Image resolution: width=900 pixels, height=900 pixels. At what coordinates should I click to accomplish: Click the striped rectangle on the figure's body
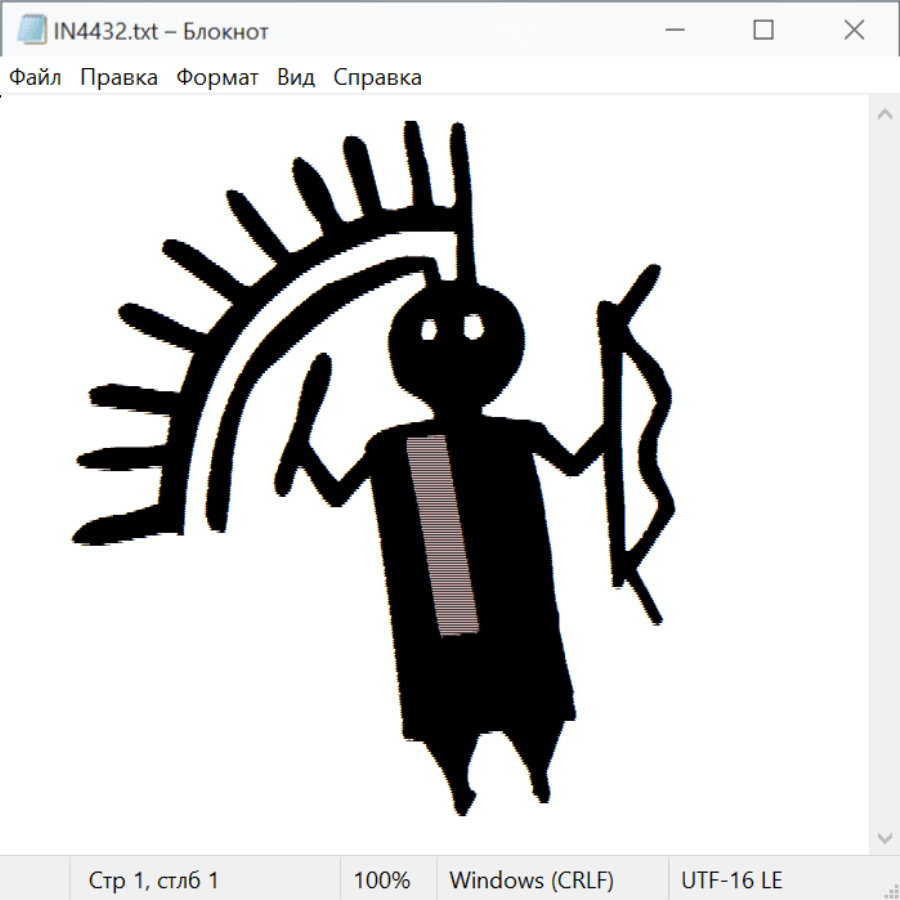click(x=442, y=535)
